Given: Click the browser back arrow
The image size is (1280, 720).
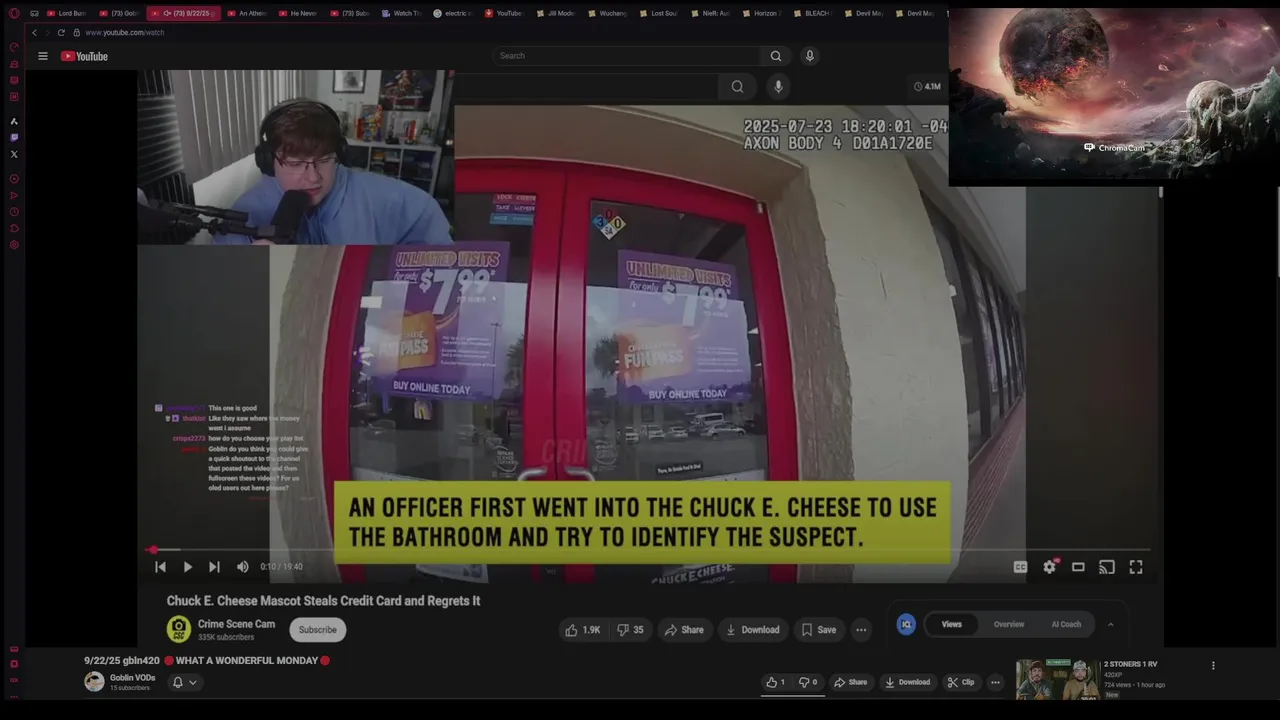Looking at the screenshot, I should point(34,32).
